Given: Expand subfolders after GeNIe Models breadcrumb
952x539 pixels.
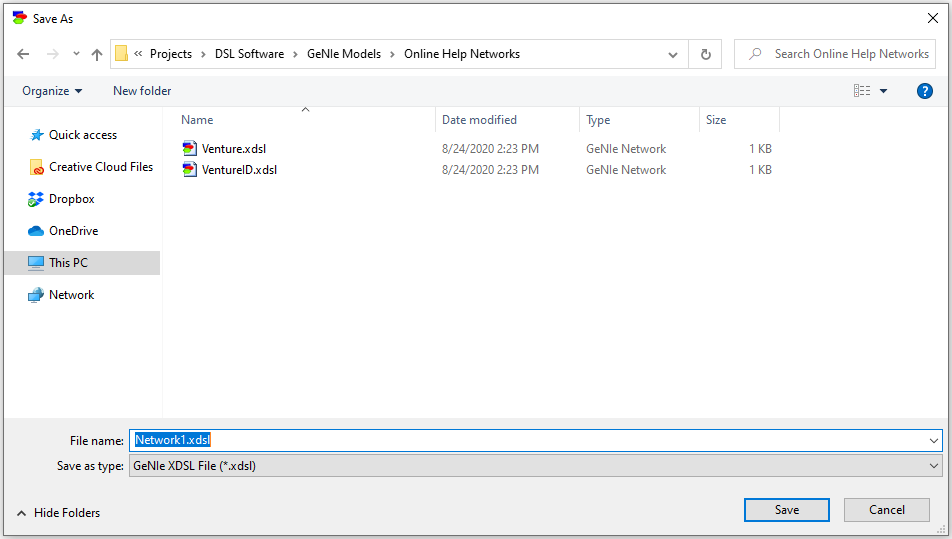Looking at the screenshot, I should coord(392,54).
